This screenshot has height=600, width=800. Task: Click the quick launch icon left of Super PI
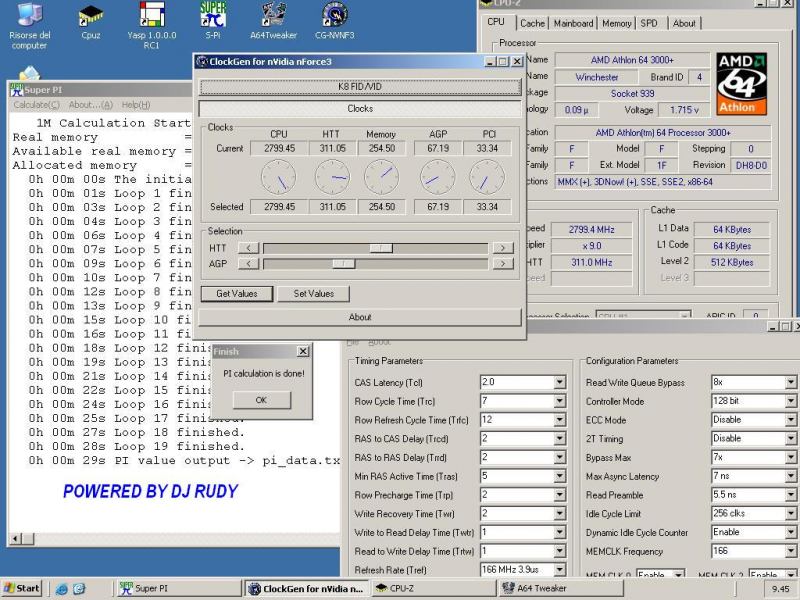coord(79,588)
